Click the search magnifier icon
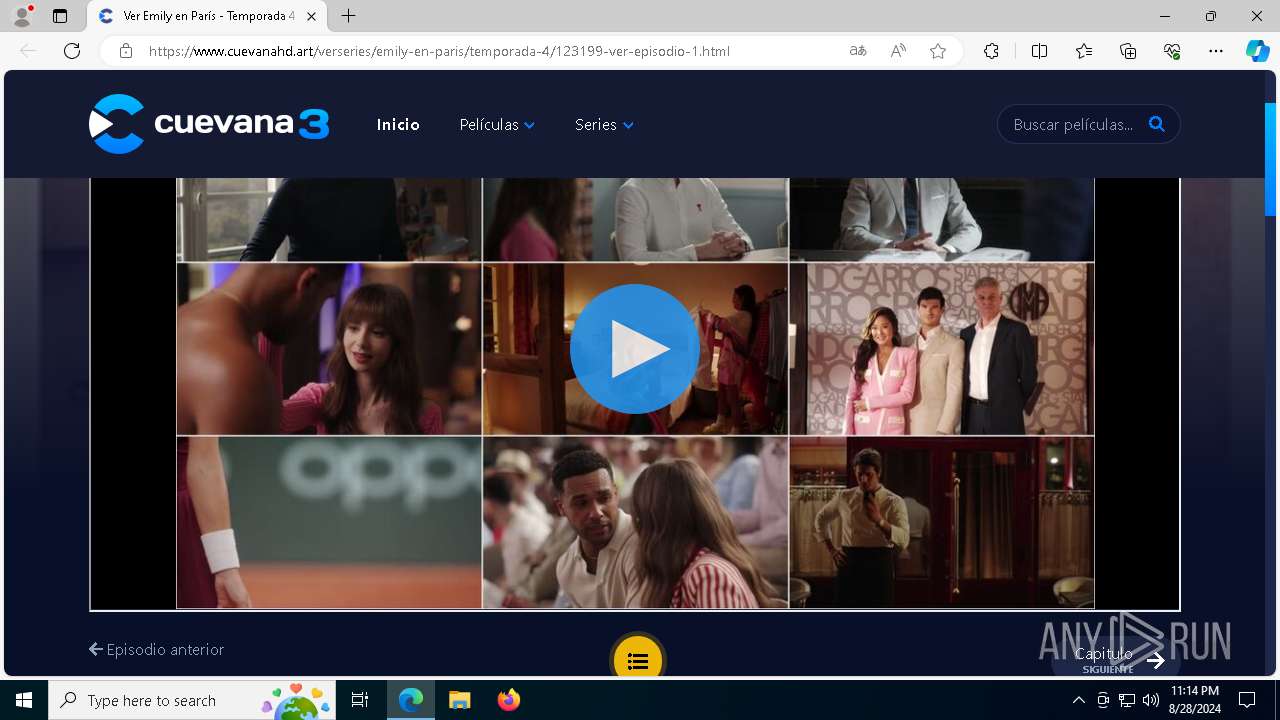This screenshot has width=1280, height=720. tap(1157, 124)
